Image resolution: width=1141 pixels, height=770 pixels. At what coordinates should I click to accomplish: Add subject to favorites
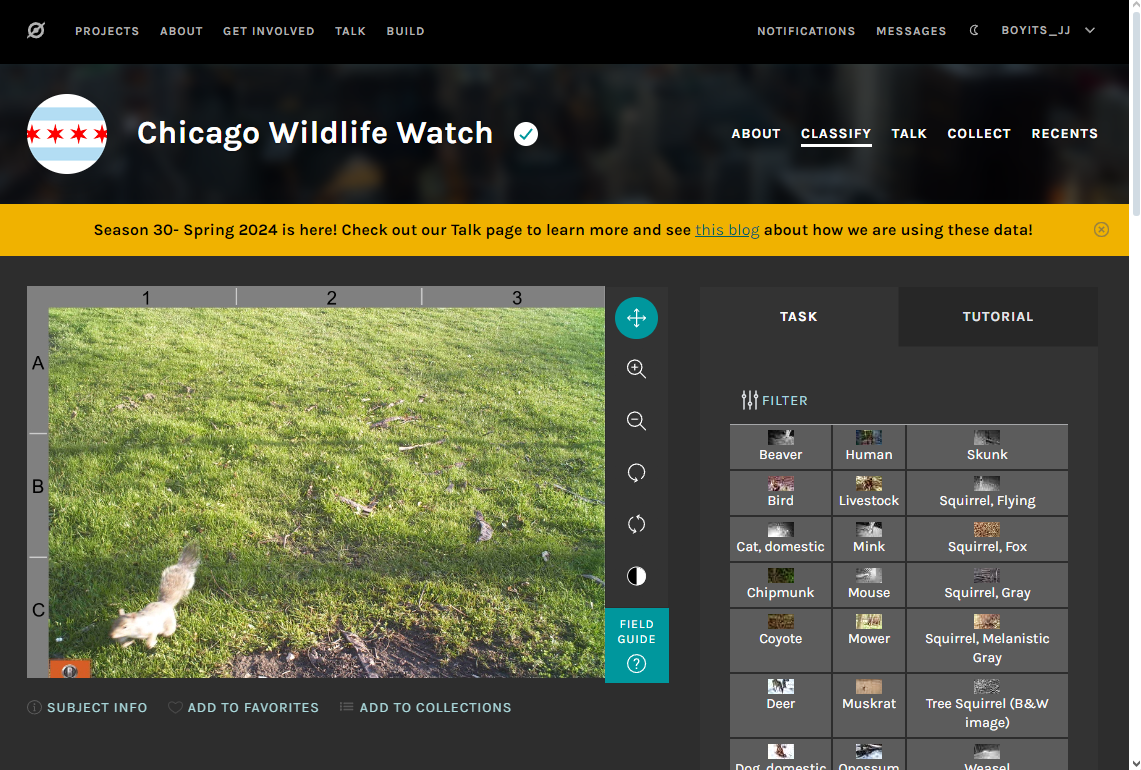243,707
